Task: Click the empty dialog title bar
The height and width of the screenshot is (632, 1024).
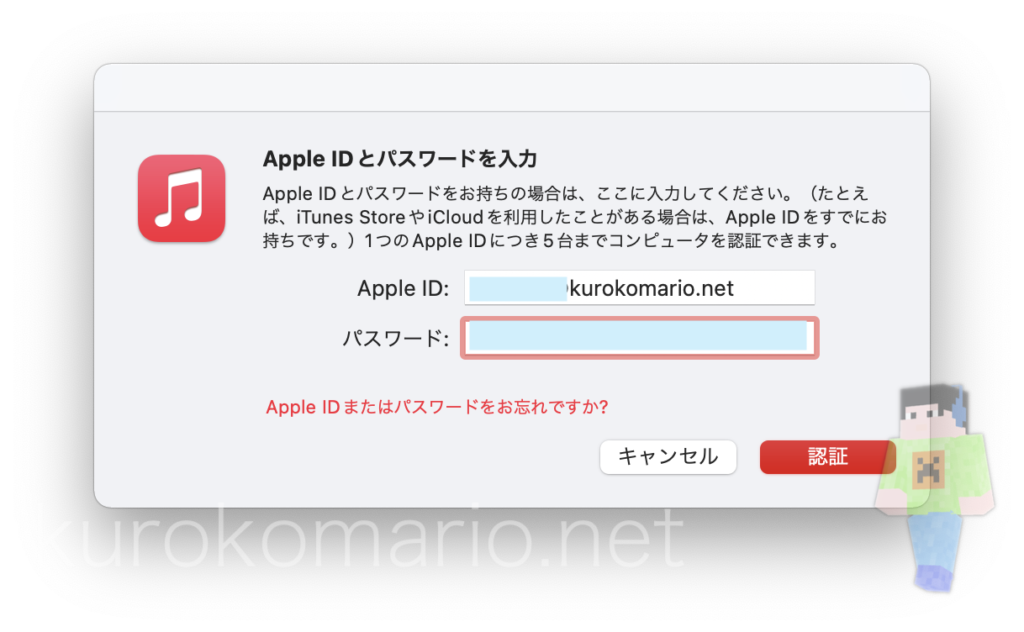Action: (x=512, y=87)
